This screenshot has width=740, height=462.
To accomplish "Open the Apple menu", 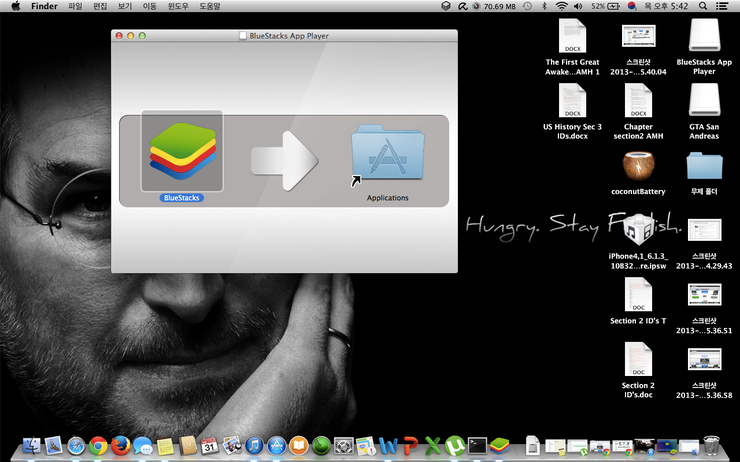I will tap(16, 6).
